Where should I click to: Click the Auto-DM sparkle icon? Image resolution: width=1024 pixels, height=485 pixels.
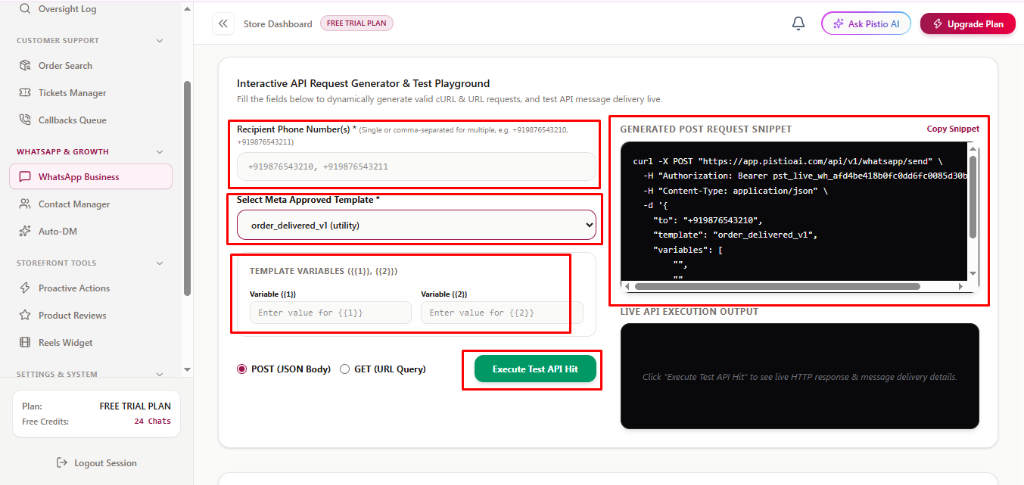tap(25, 231)
